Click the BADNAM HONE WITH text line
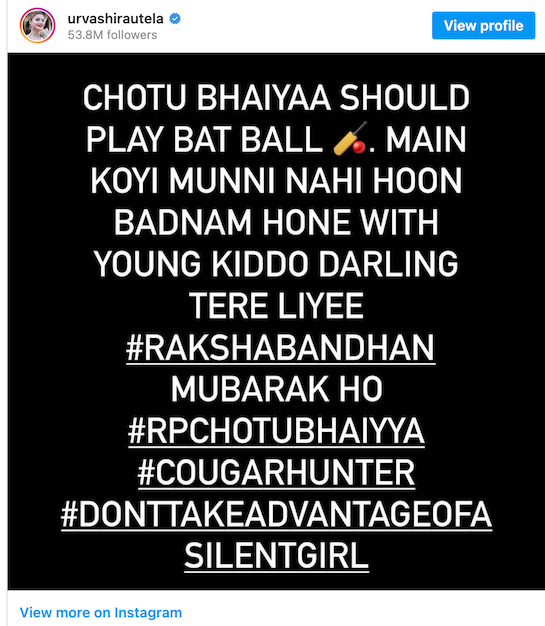The image size is (545, 626). (x=276, y=223)
